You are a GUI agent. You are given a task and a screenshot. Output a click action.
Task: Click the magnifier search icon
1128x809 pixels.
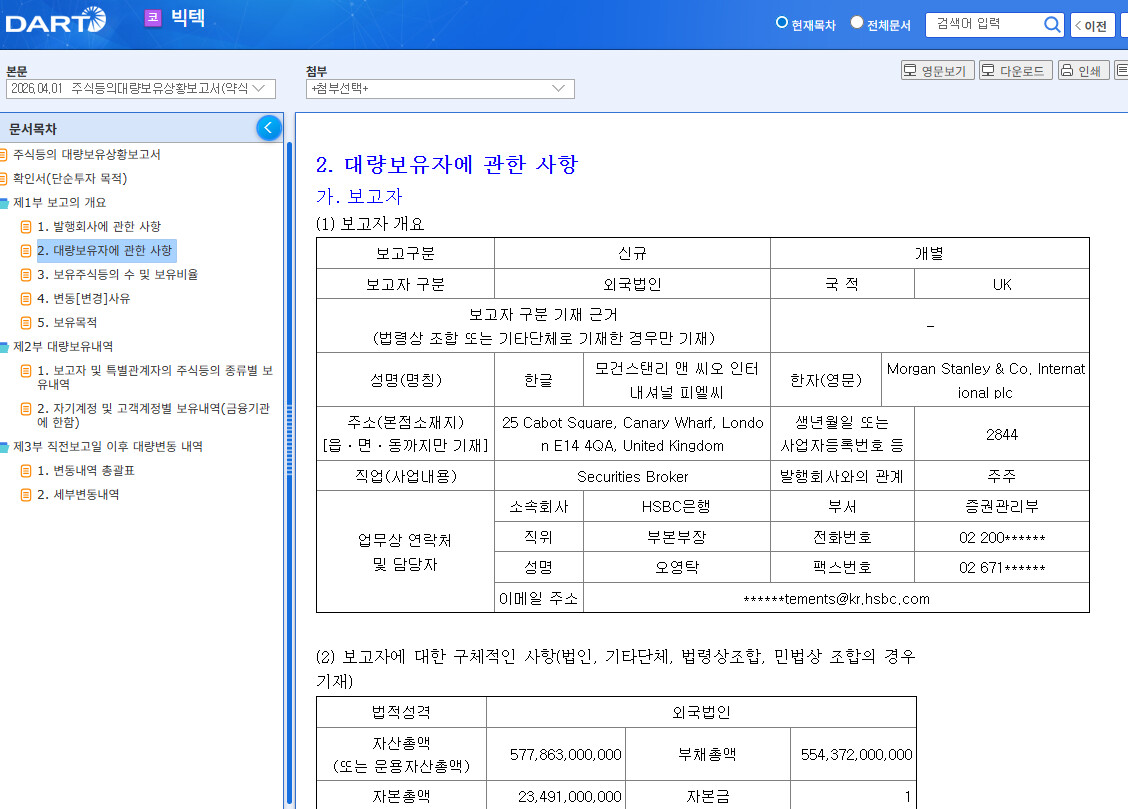1052,25
